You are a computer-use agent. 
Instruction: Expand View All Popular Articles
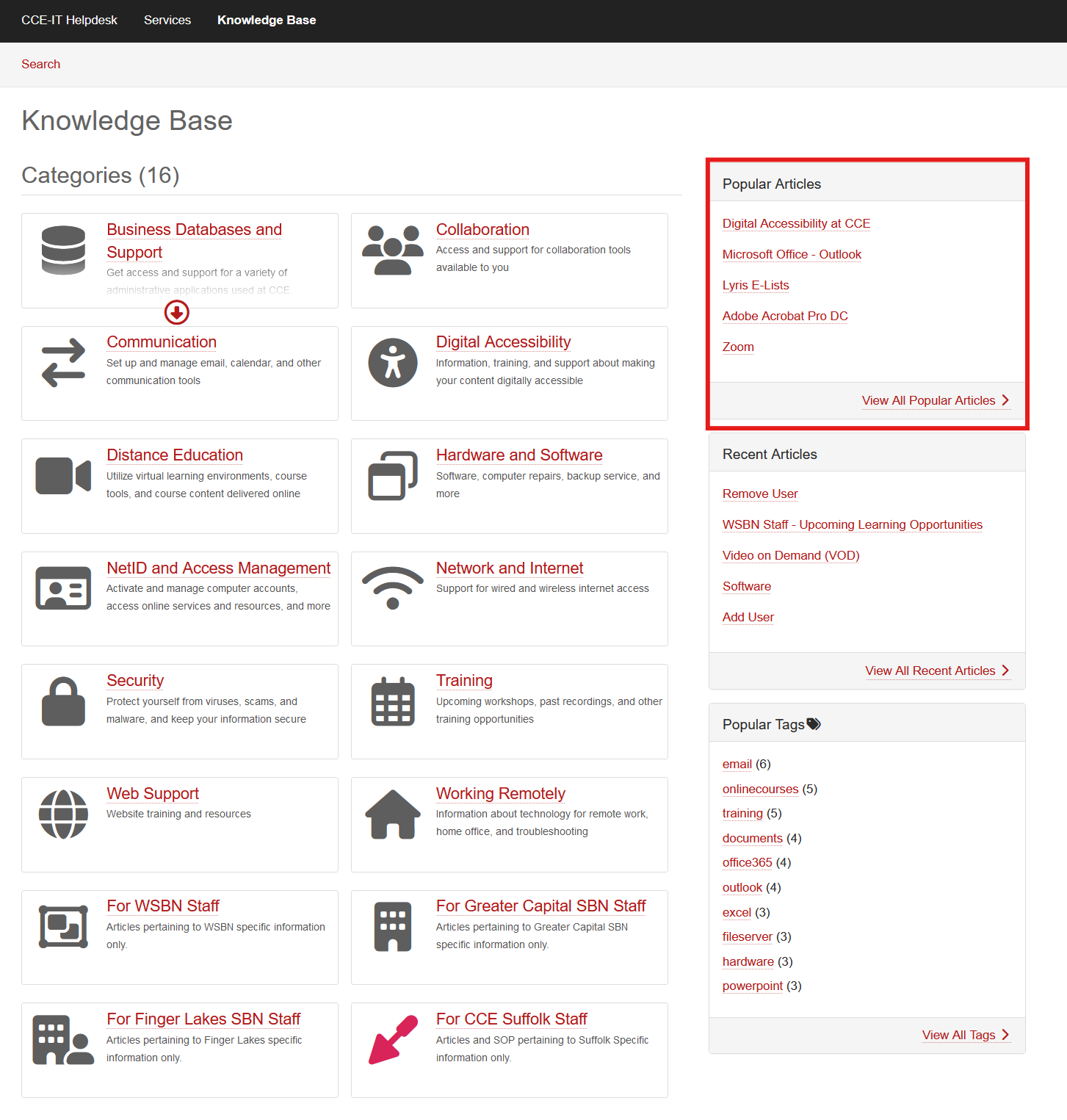[x=935, y=400]
